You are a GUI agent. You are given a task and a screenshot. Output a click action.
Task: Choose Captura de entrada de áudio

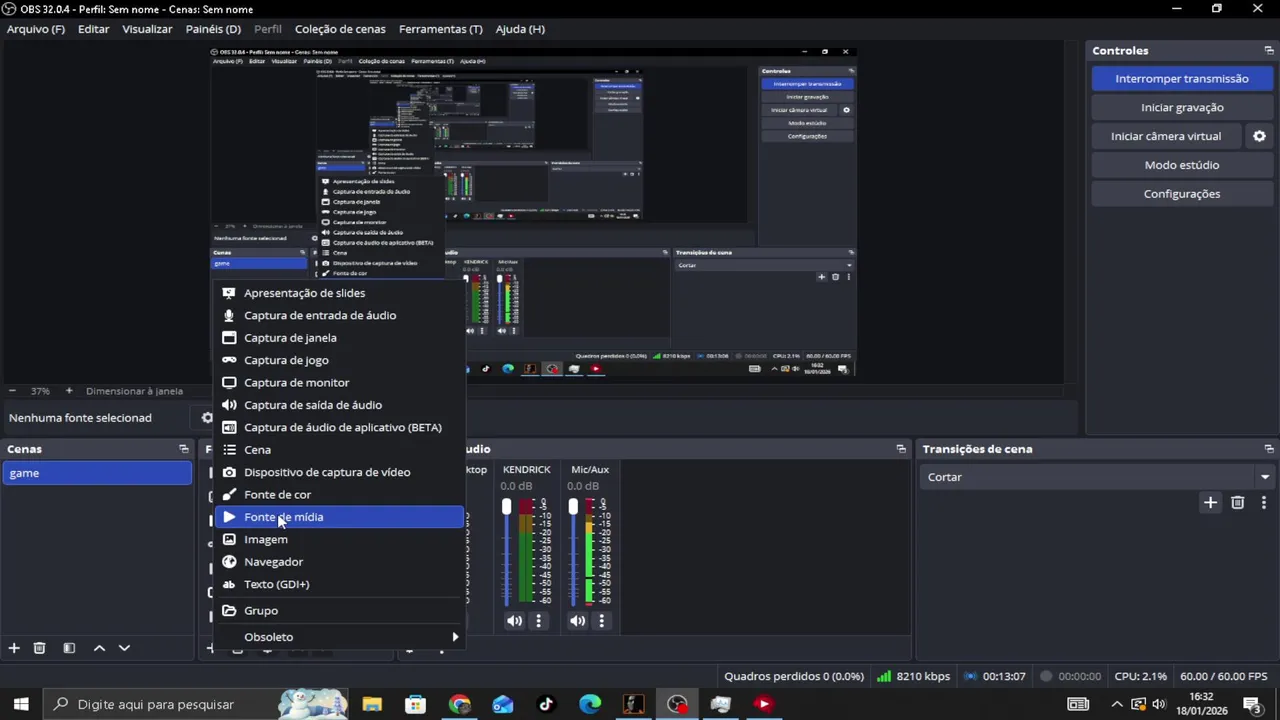click(x=339, y=316)
